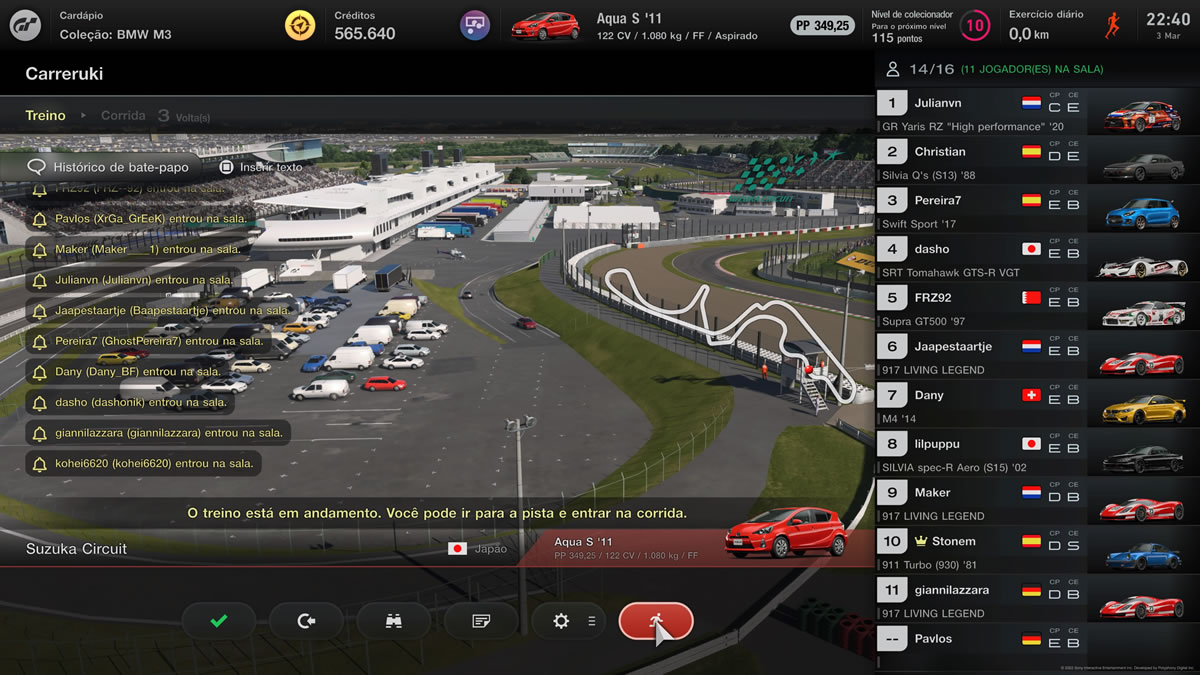Viewport: 1200px width, 675px height.
Task: Click the bell beside Dany (Dany_BF)
Action: (x=40, y=372)
